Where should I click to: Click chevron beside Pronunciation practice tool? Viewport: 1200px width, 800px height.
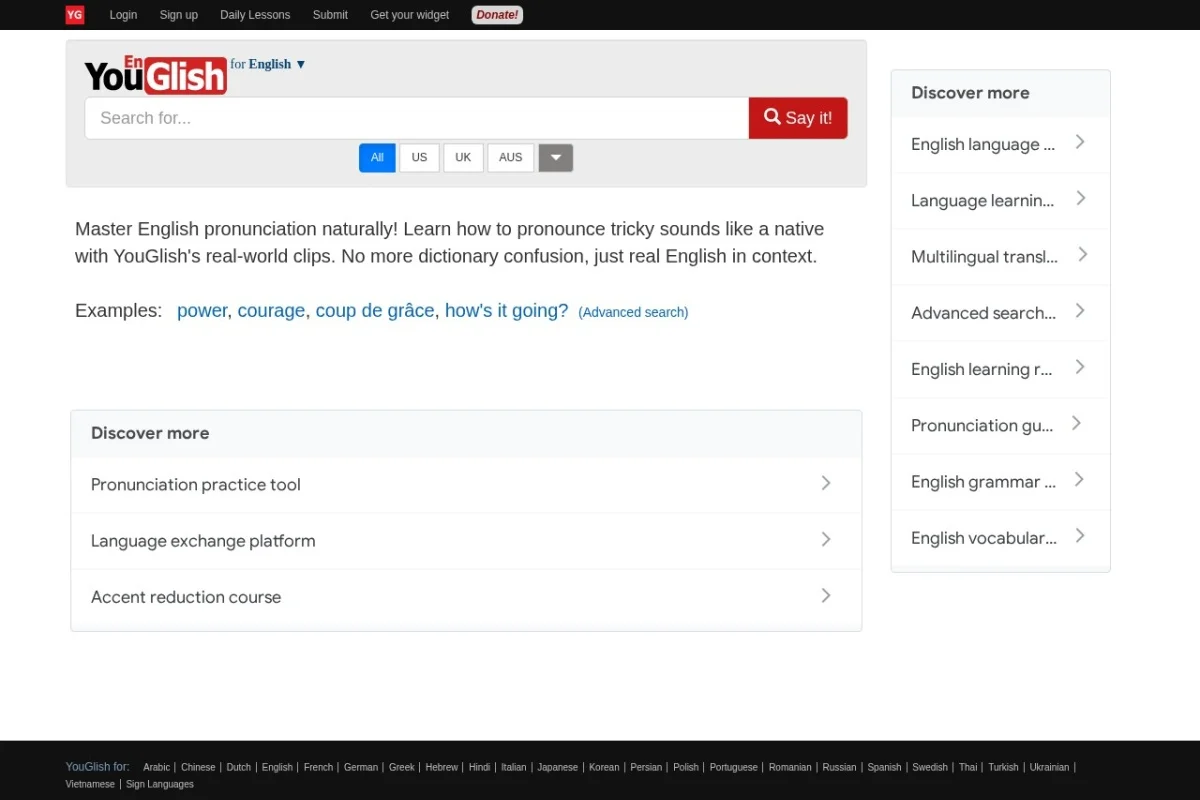click(826, 483)
